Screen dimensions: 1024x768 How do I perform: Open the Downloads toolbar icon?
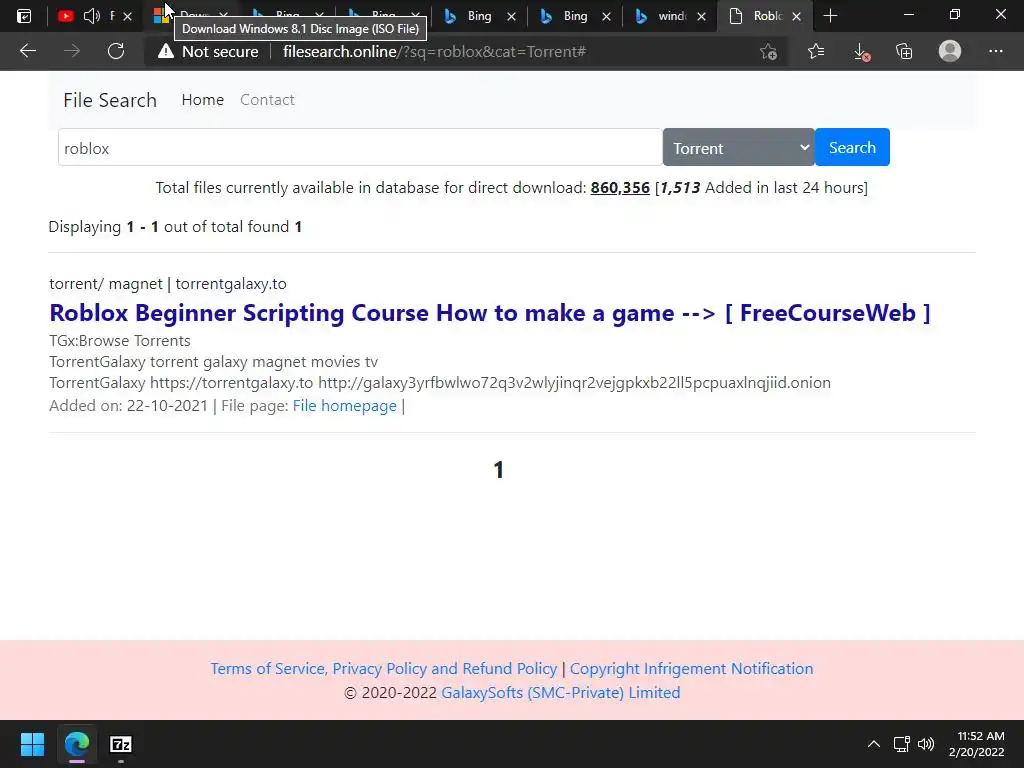(x=861, y=52)
